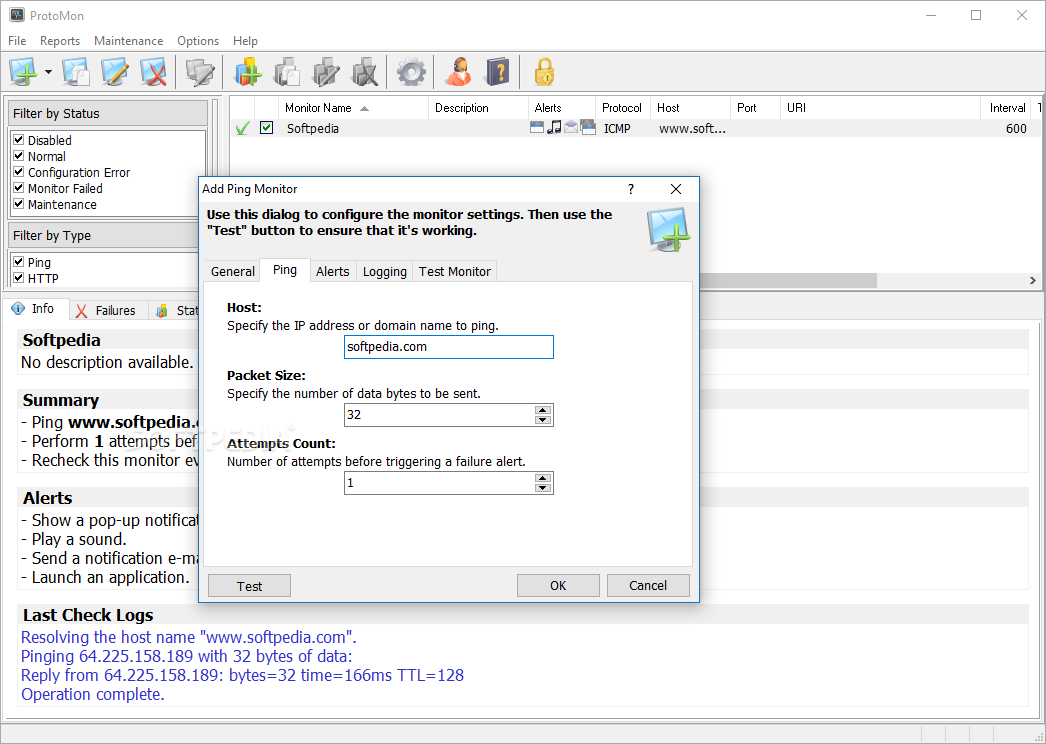The image size is (1046, 744).
Task: Click the Add Group colored blocks icon
Action: coord(247,71)
